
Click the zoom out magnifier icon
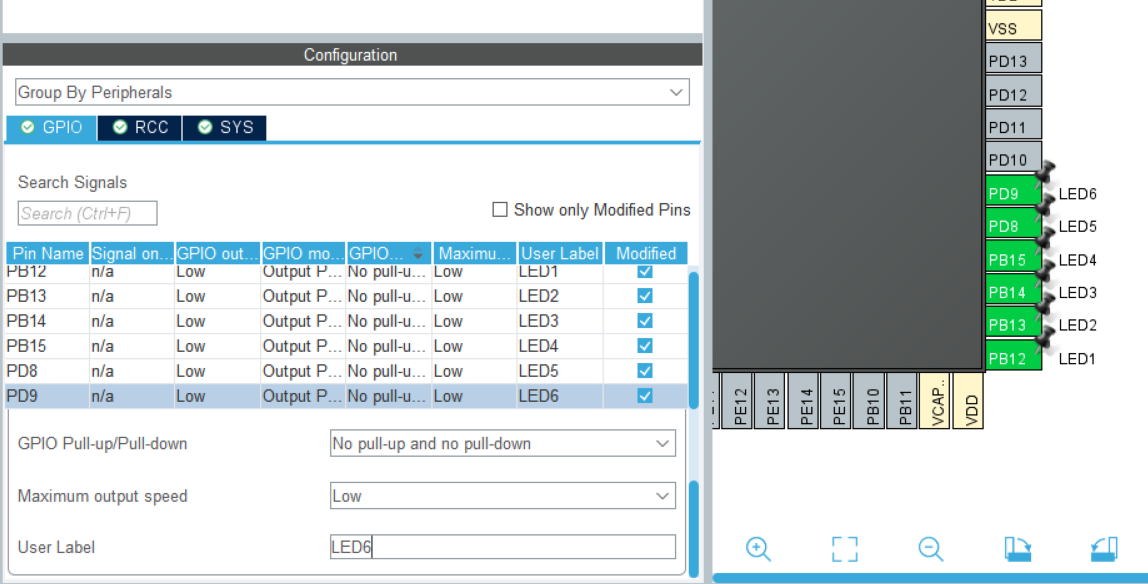[x=931, y=549]
